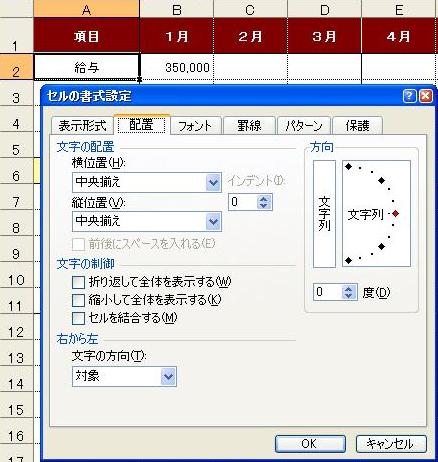This screenshot has height=462, width=438.
Task: Click the OK button
Action: 310,444
